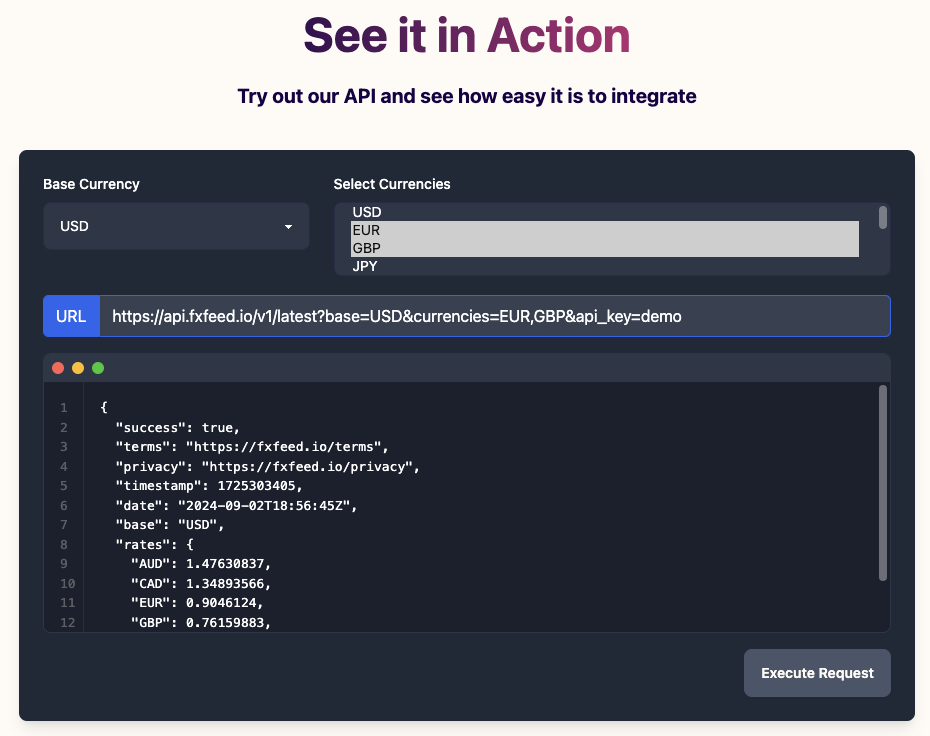Click the AUD rate line in response
The image size is (930, 736).
[201, 564]
